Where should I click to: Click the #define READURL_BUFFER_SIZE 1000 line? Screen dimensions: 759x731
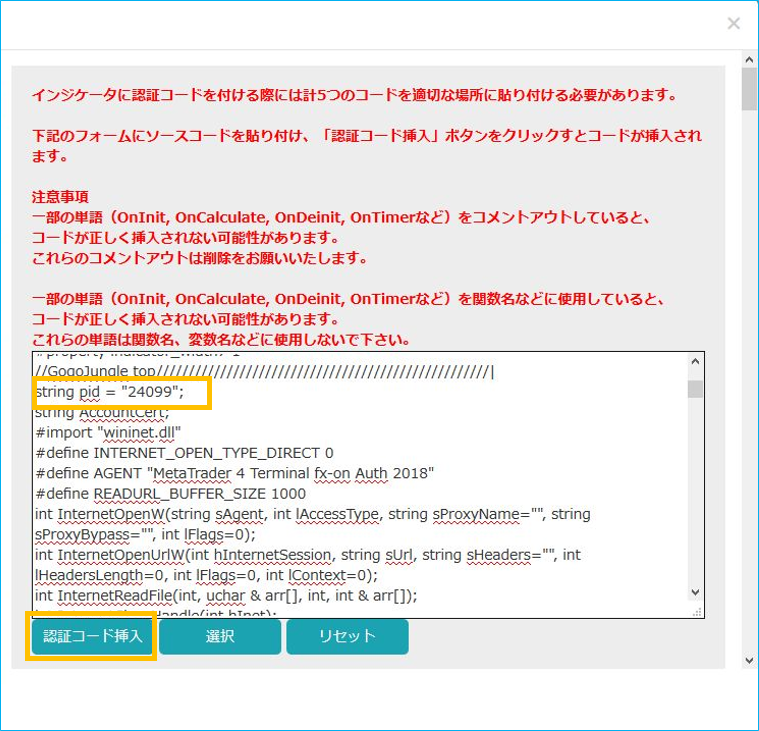click(x=170, y=493)
